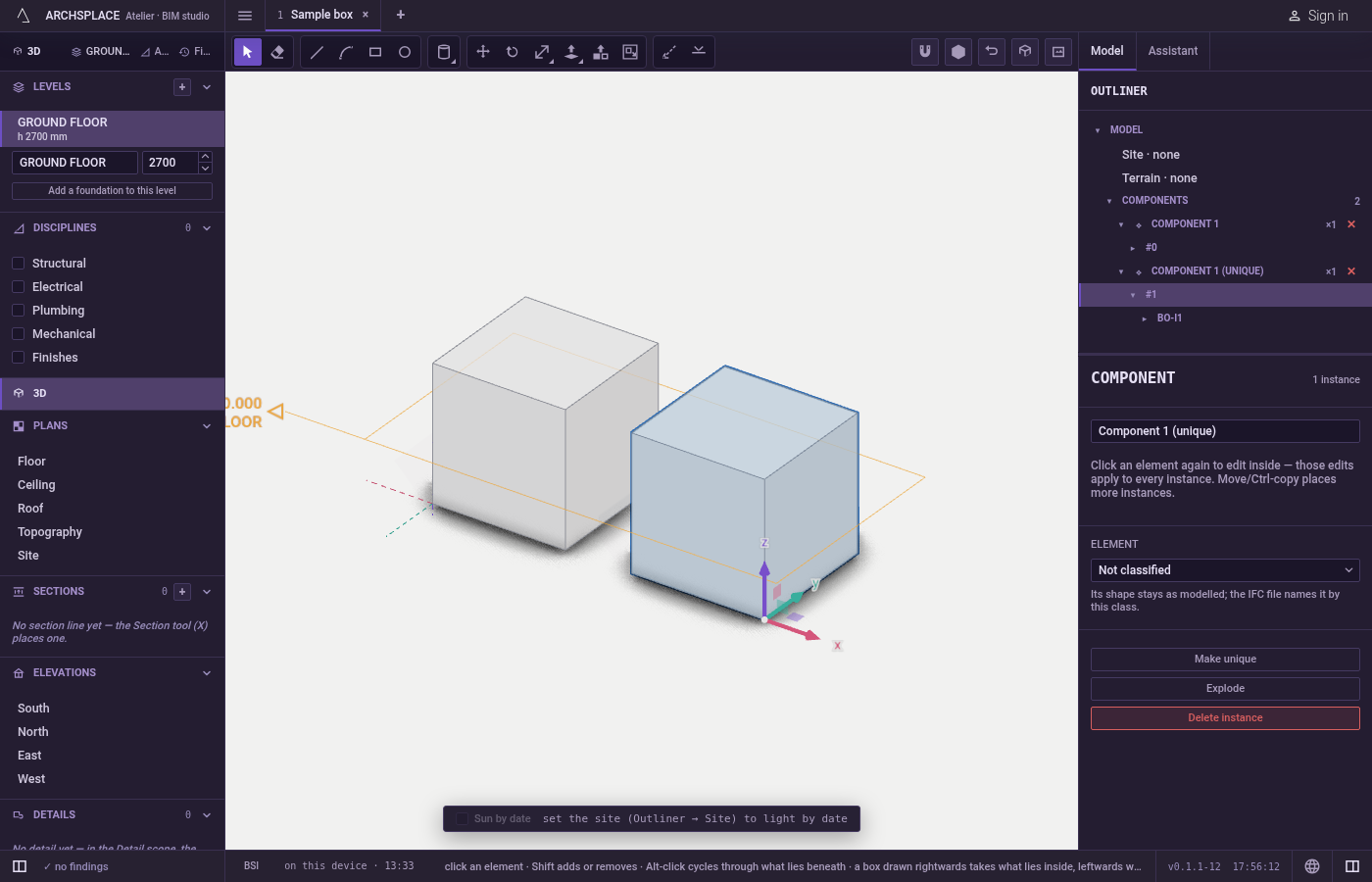Click the dashed-line measure tool
This screenshot has width=1372, height=882.
click(x=669, y=52)
